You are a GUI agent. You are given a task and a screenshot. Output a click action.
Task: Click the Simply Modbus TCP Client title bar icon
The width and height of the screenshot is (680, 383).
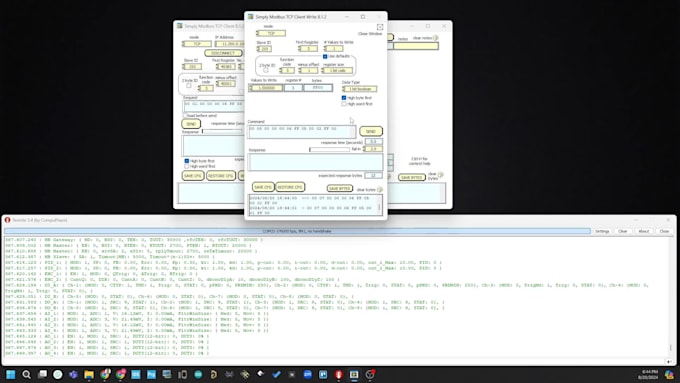(x=180, y=26)
